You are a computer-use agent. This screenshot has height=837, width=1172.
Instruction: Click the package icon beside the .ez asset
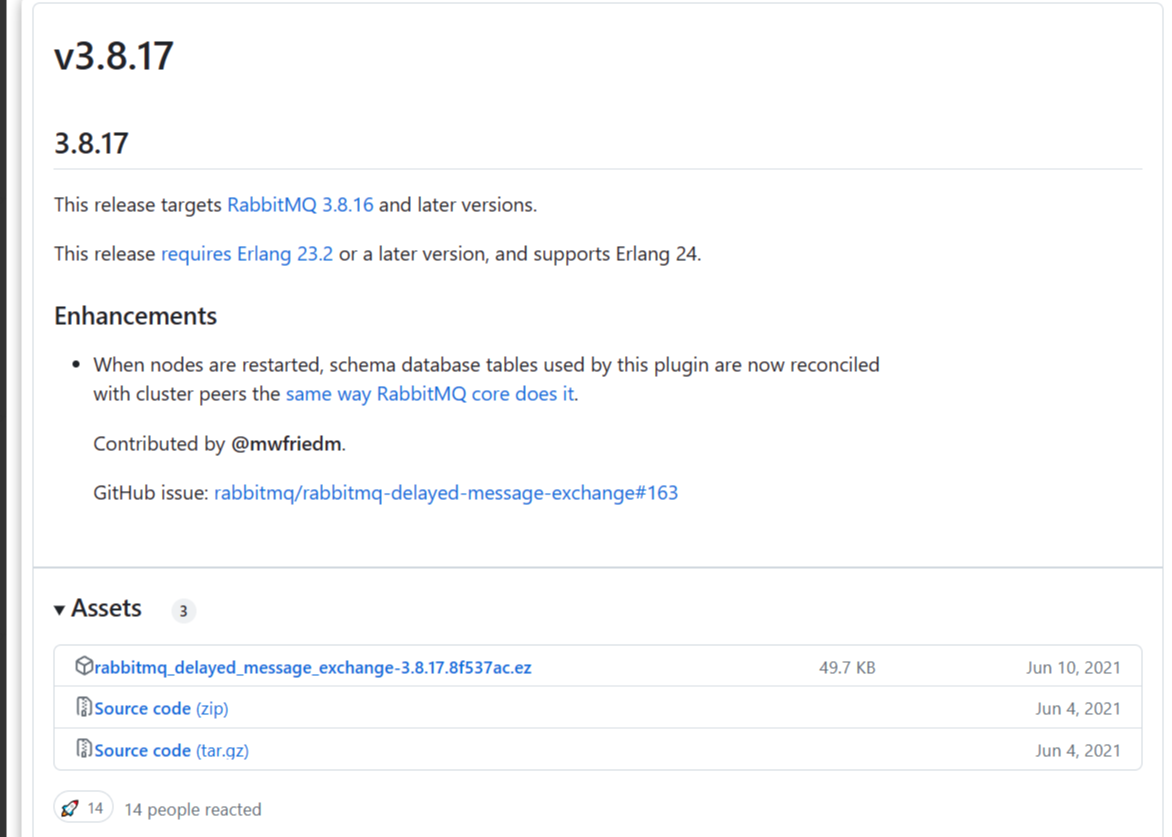(84, 666)
